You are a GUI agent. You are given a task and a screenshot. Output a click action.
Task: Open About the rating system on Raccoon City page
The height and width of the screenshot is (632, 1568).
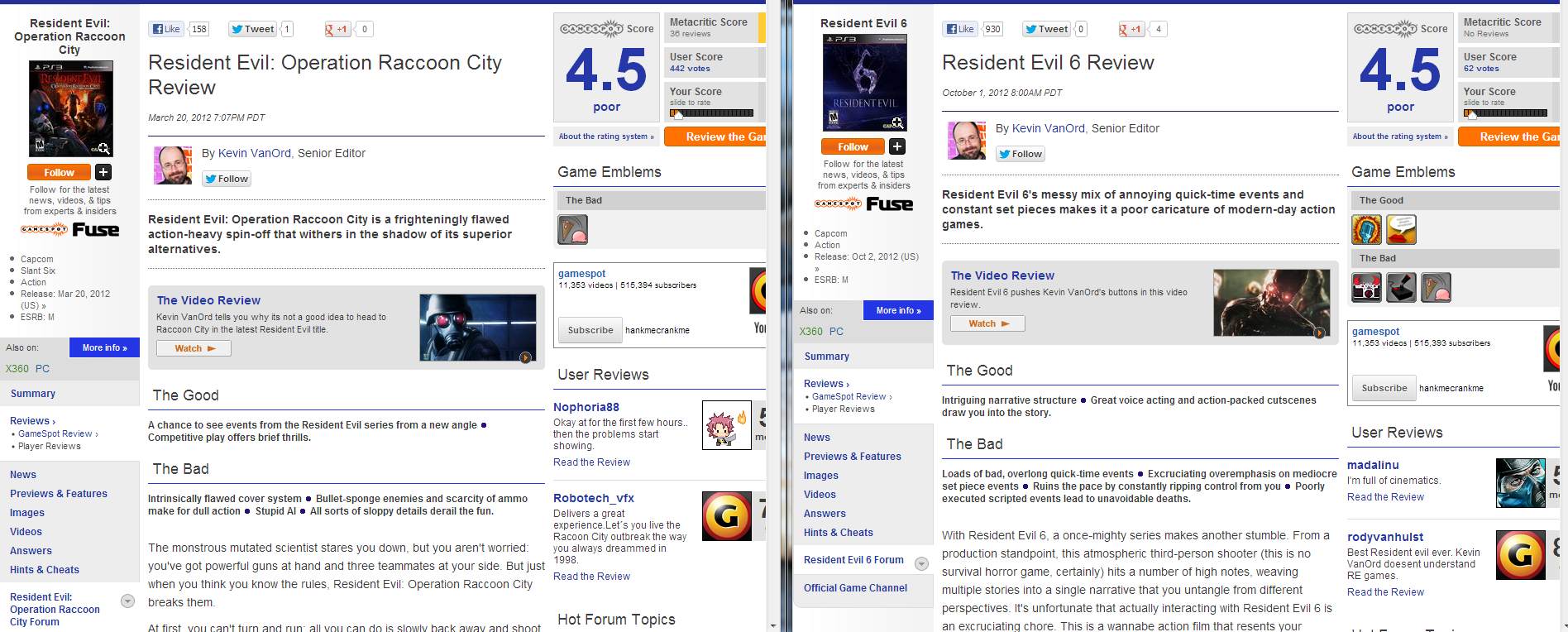[x=606, y=136]
